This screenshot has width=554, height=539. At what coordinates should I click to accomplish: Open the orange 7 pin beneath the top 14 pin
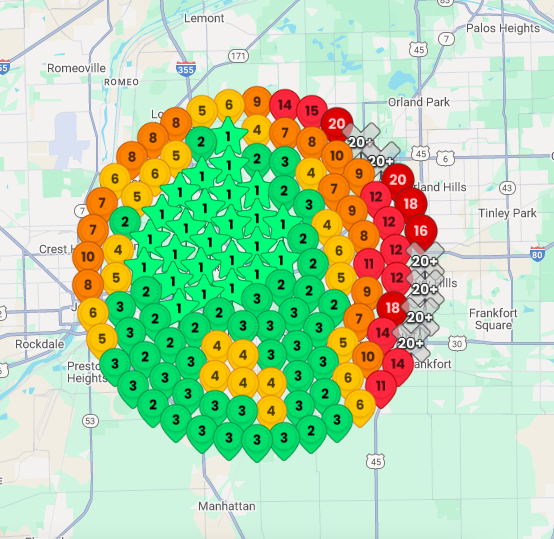tap(285, 133)
